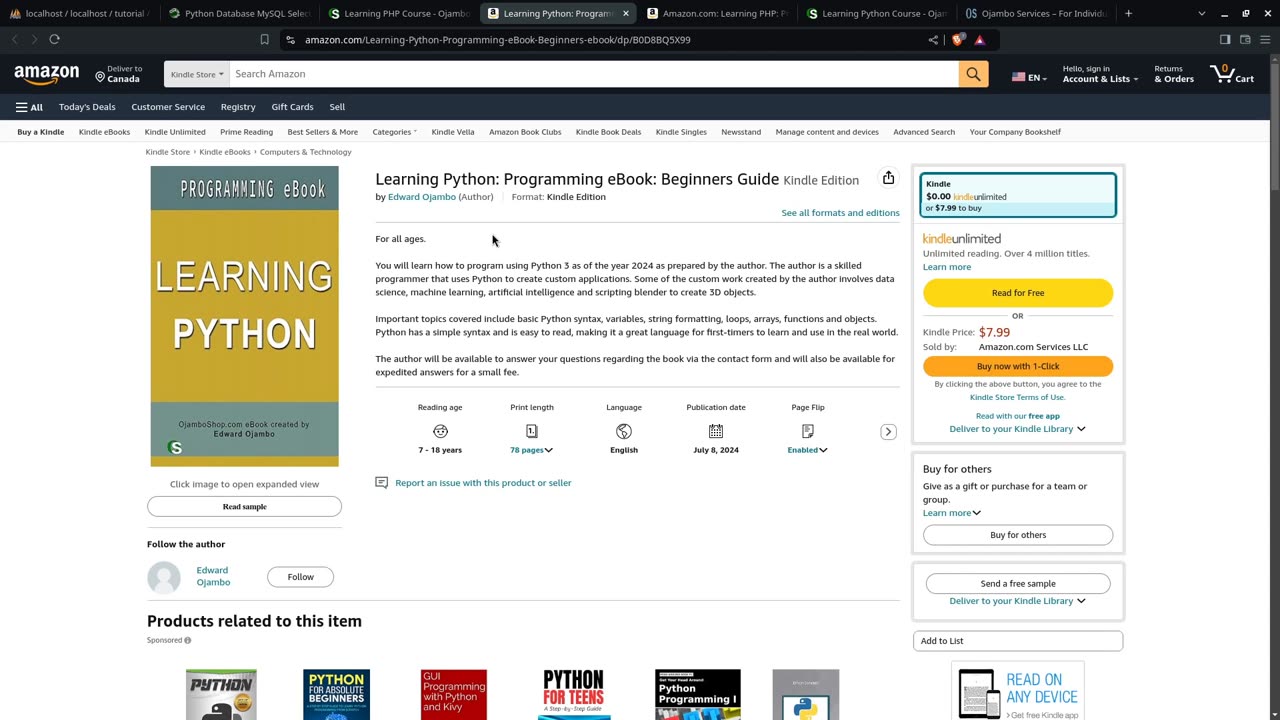Open the browser hamburger menu
Viewport: 1280px width, 720px height.
coord(1265,40)
